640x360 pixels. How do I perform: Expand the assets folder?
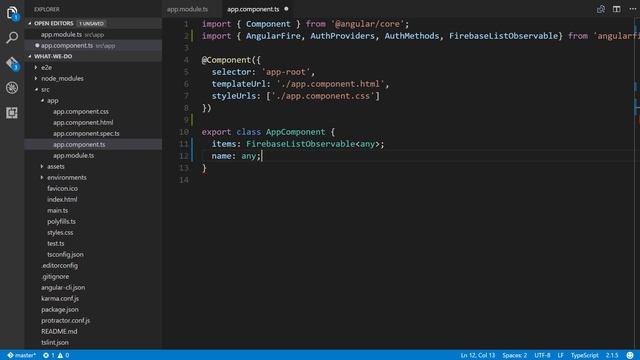pos(56,167)
